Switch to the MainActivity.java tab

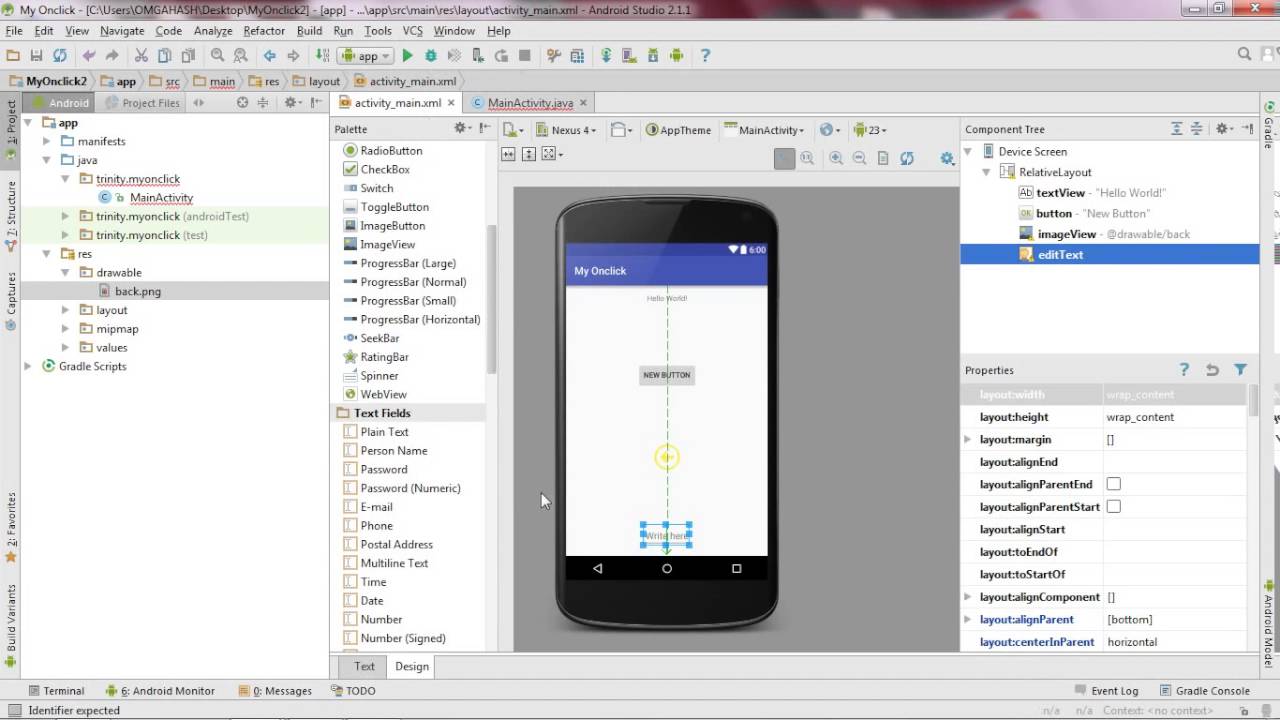pyautogui.click(x=529, y=103)
